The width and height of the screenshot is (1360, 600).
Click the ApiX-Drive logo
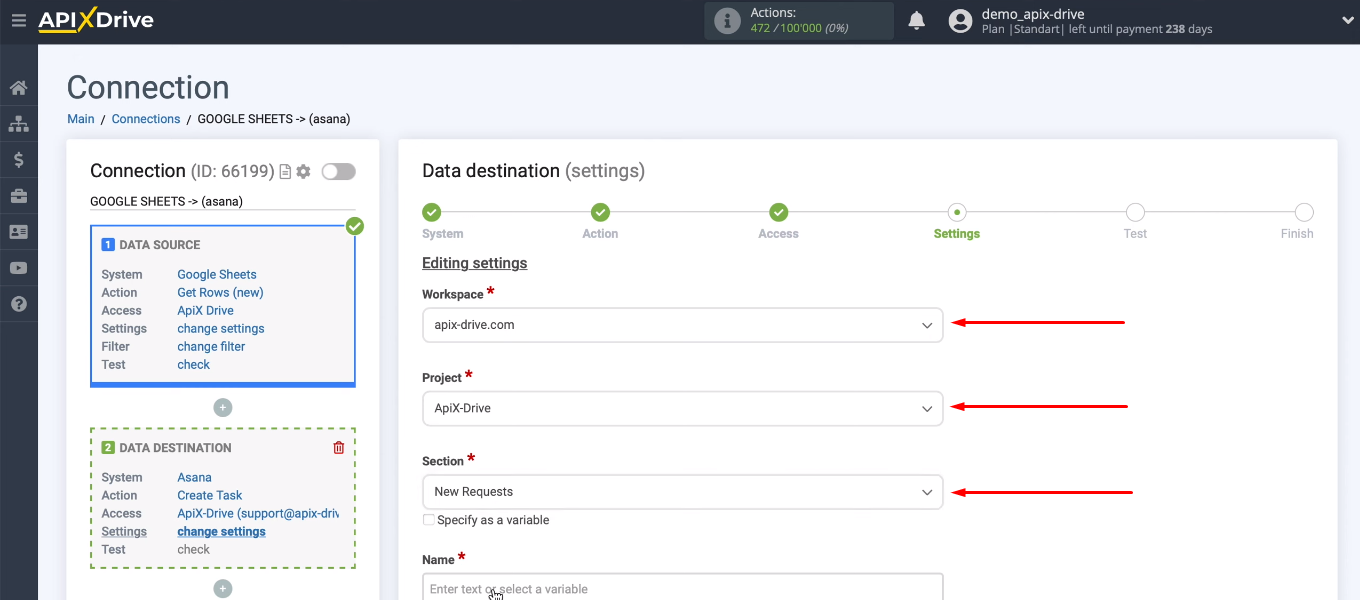[96, 20]
